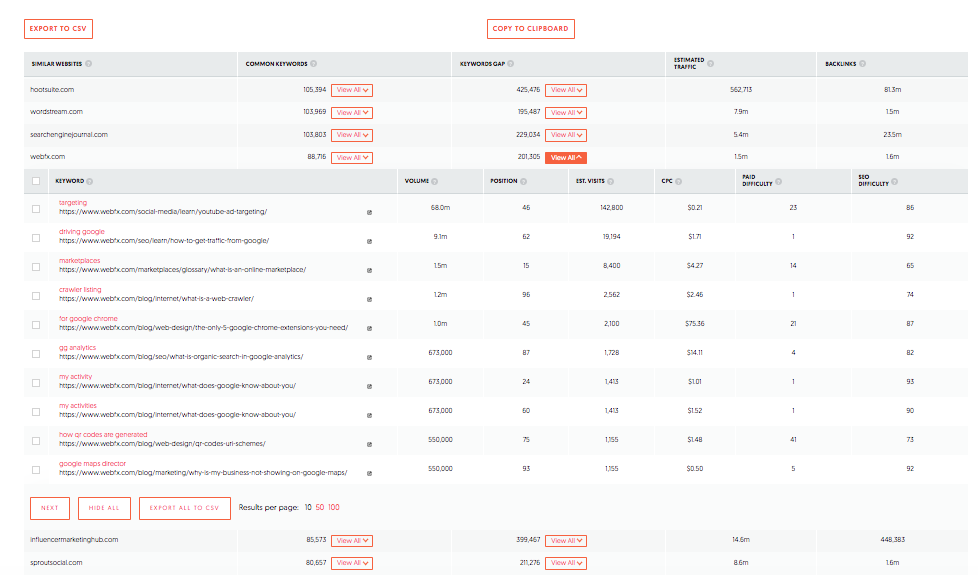This screenshot has height=575, width=978.
Task: Click the info icon next to CPC column
Action: [679, 181]
